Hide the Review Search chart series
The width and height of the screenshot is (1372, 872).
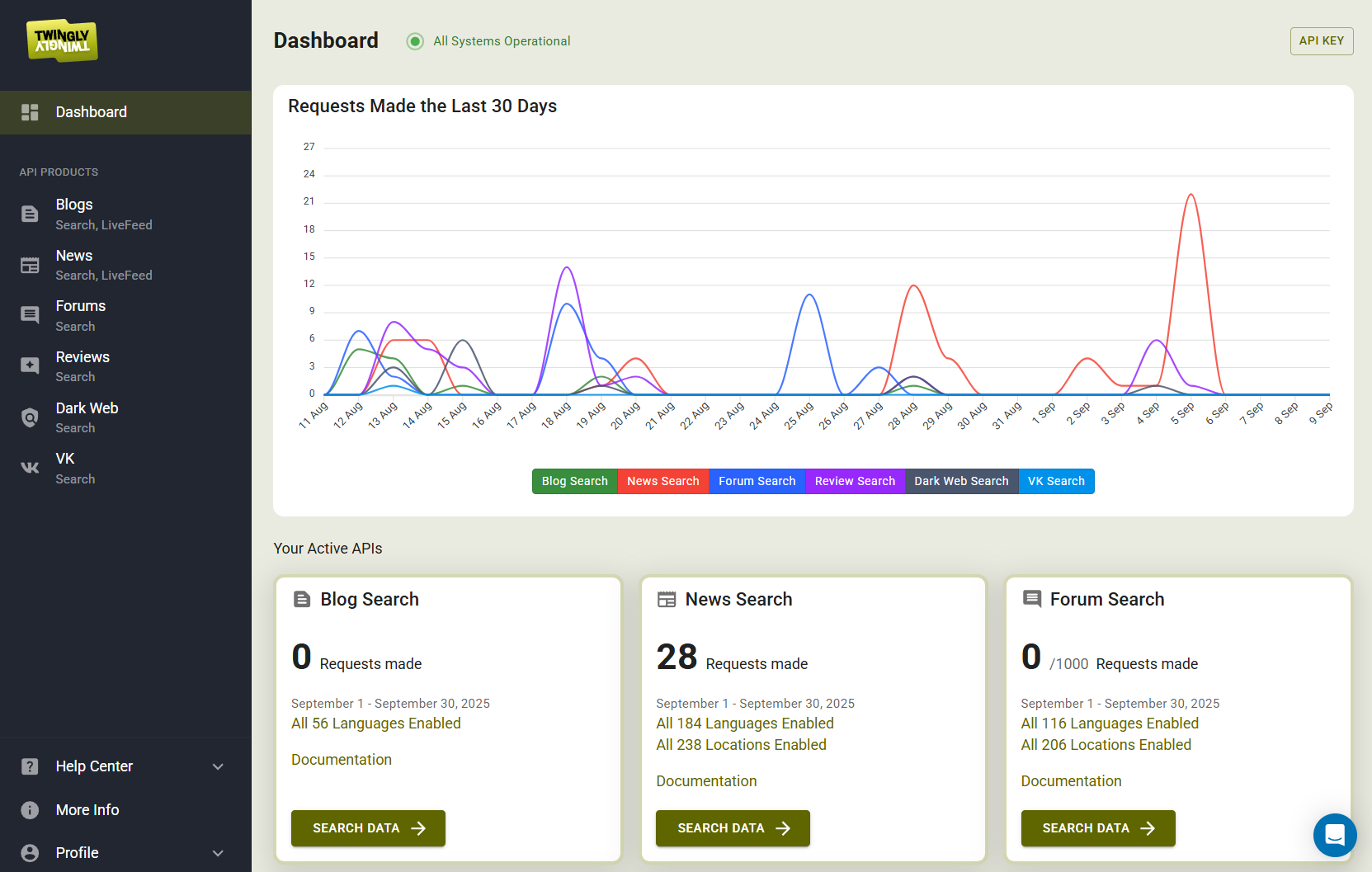coord(855,482)
